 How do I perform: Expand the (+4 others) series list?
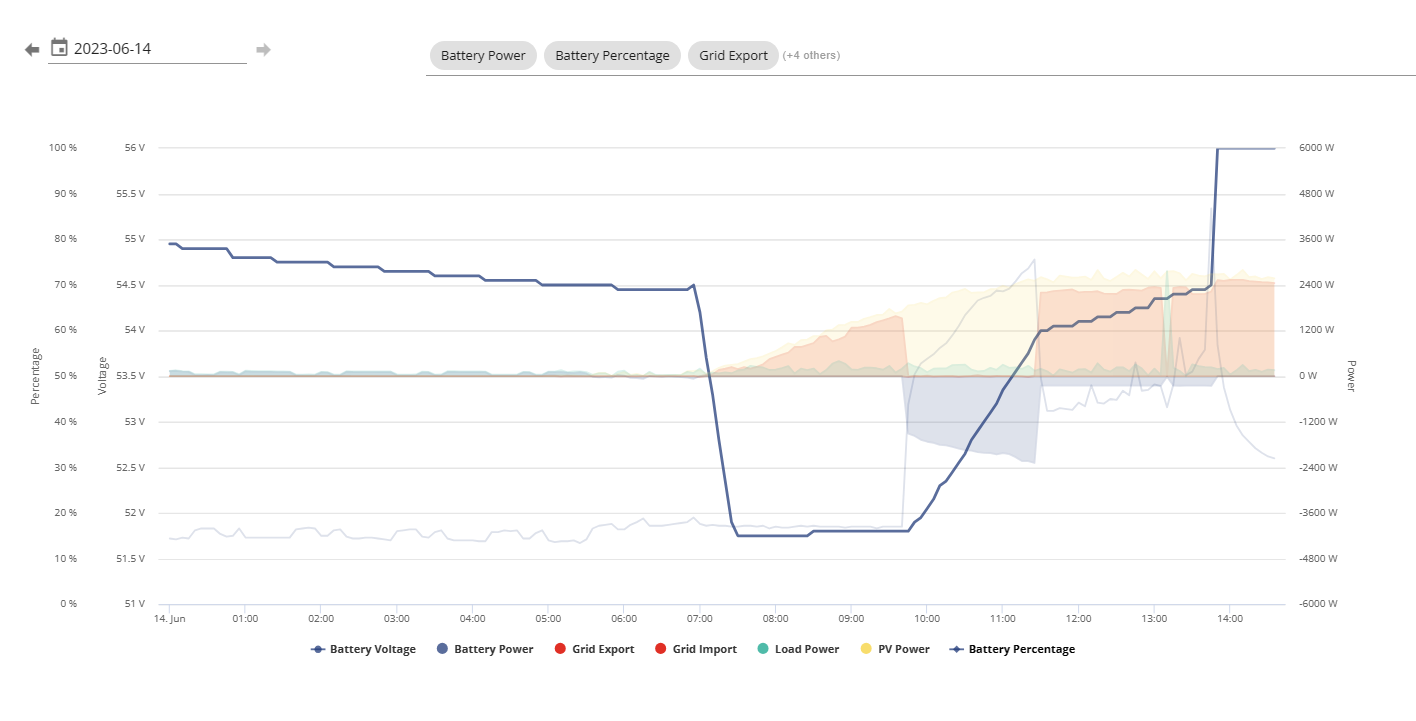(x=811, y=56)
